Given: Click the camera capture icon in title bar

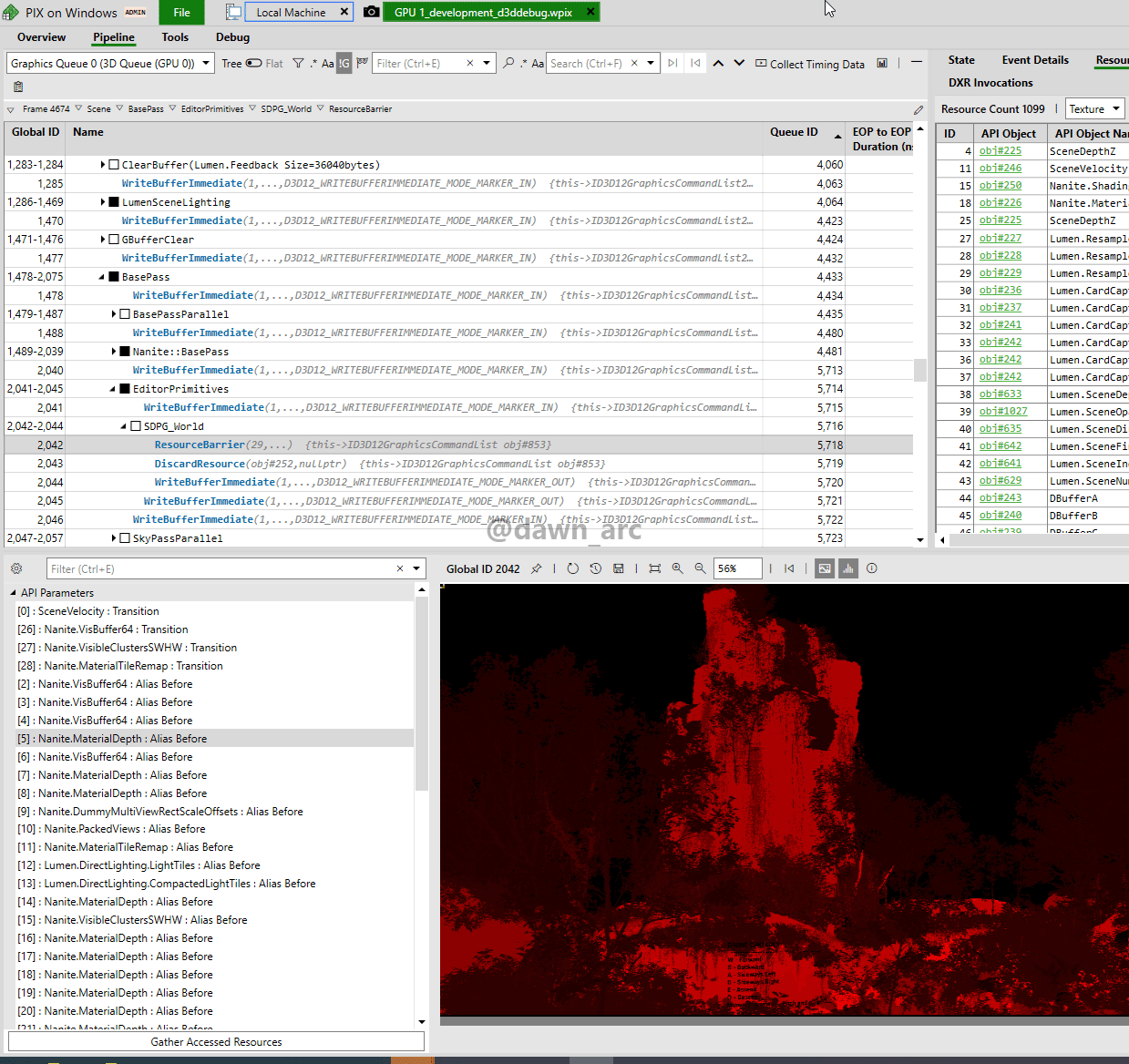Looking at the screenshot, I should pyautogui.click(x=372, y=12).
